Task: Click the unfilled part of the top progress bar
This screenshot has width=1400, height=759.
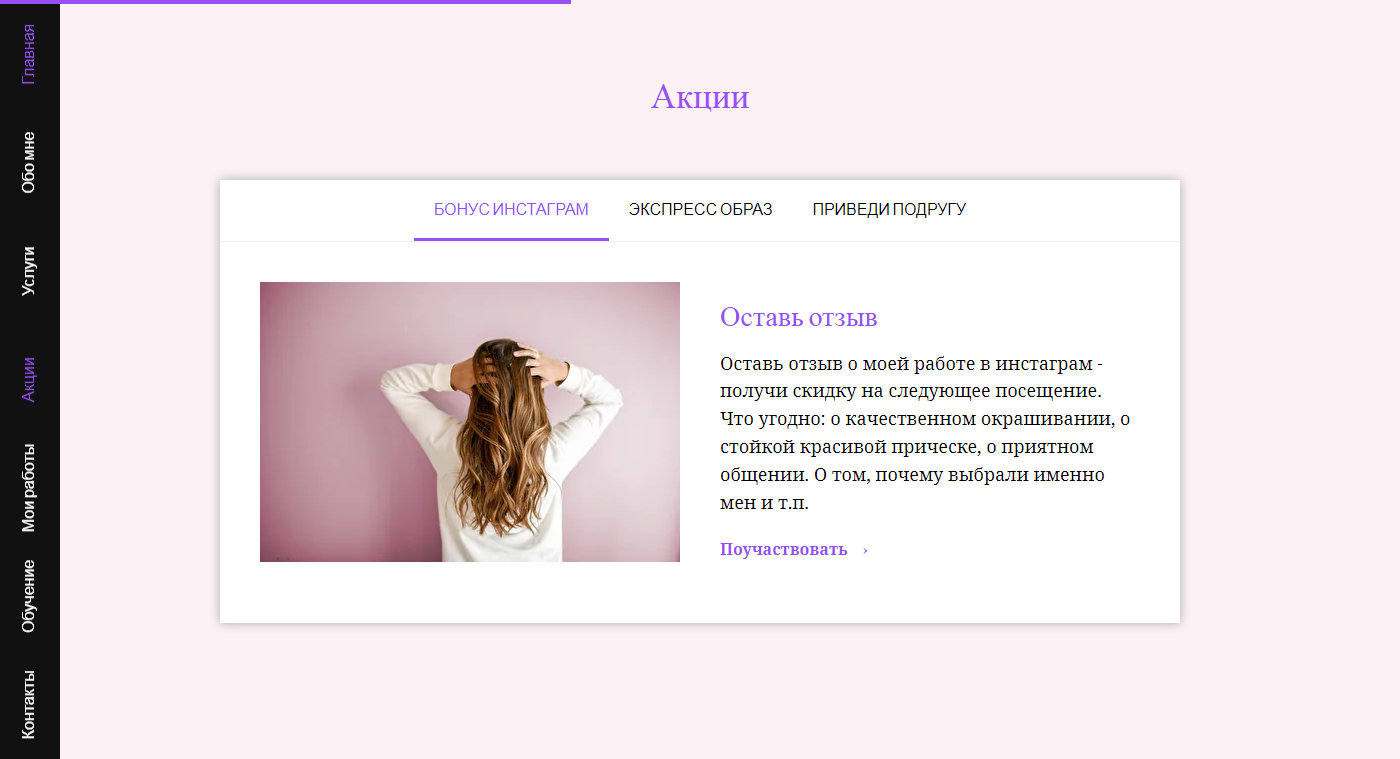Action: [985, 2]
